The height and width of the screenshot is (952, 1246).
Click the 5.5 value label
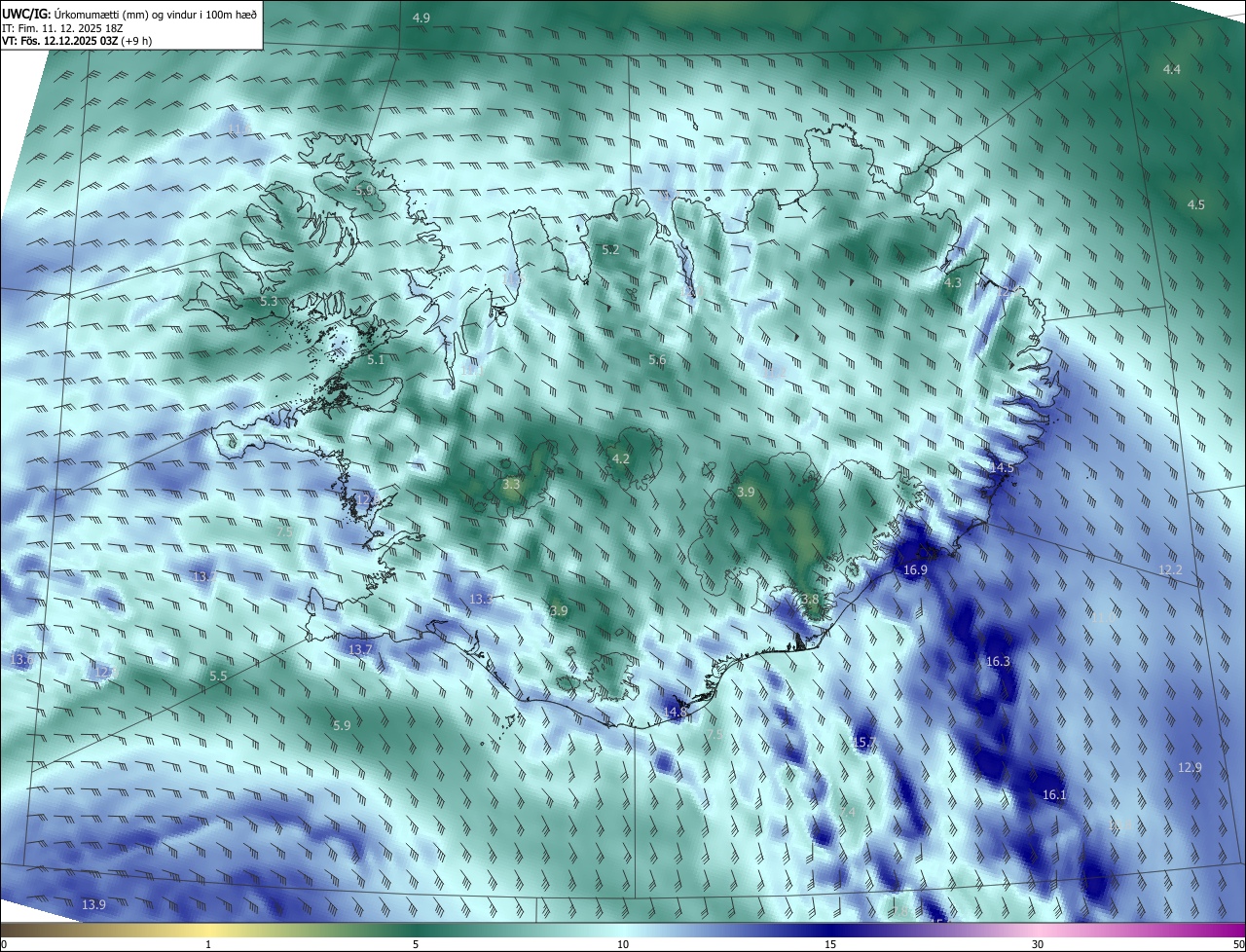point(218,677)
